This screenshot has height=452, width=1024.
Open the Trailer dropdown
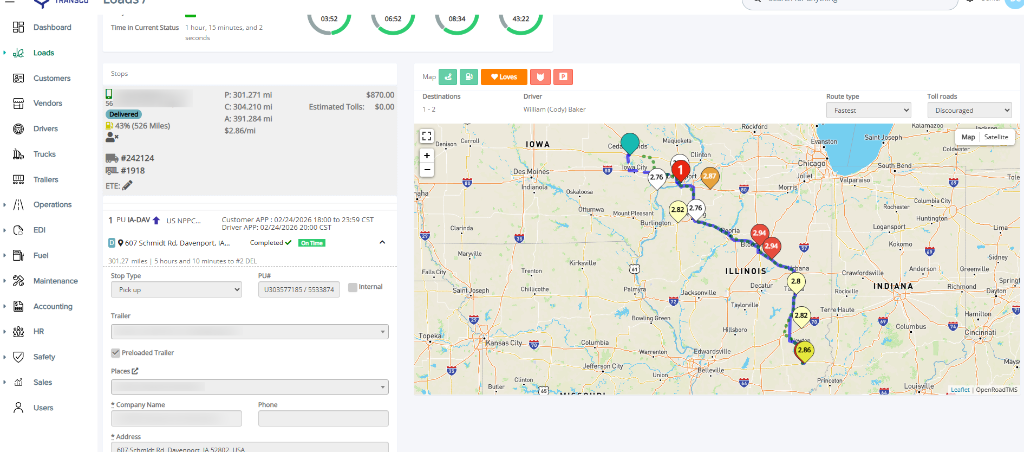click(250, 332)
